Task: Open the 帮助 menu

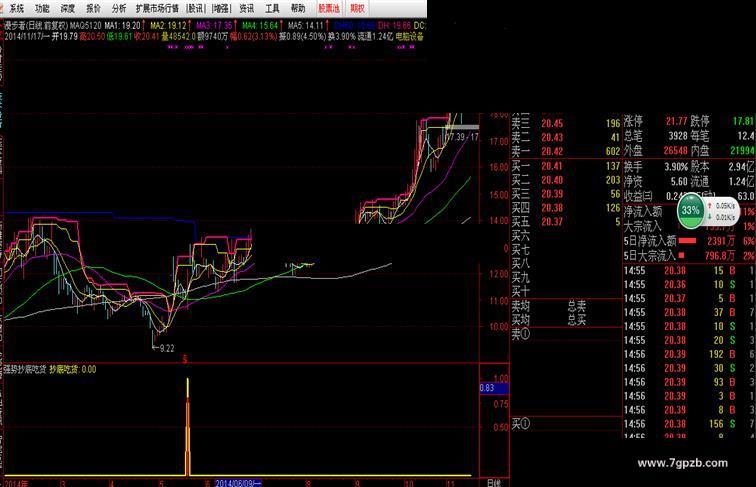Action: [298, 8]
